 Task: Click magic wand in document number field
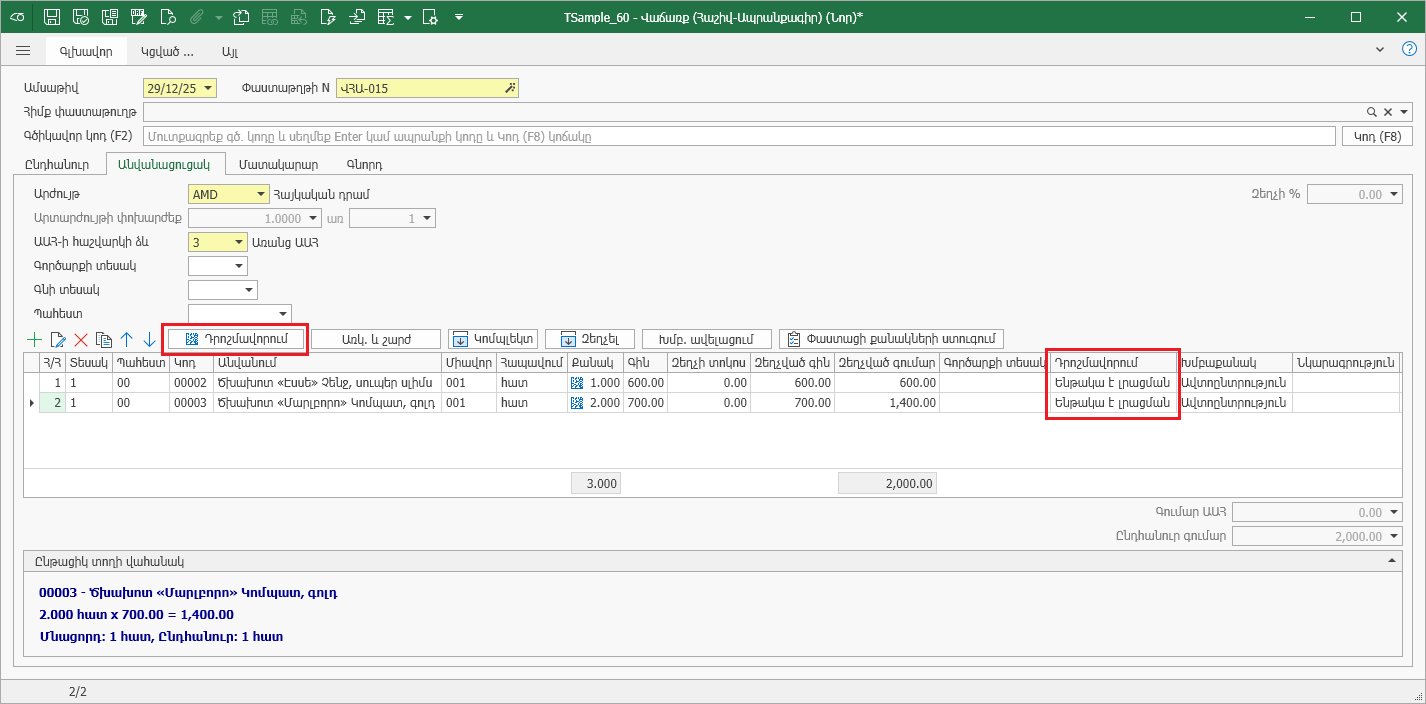tap(510, 88)
